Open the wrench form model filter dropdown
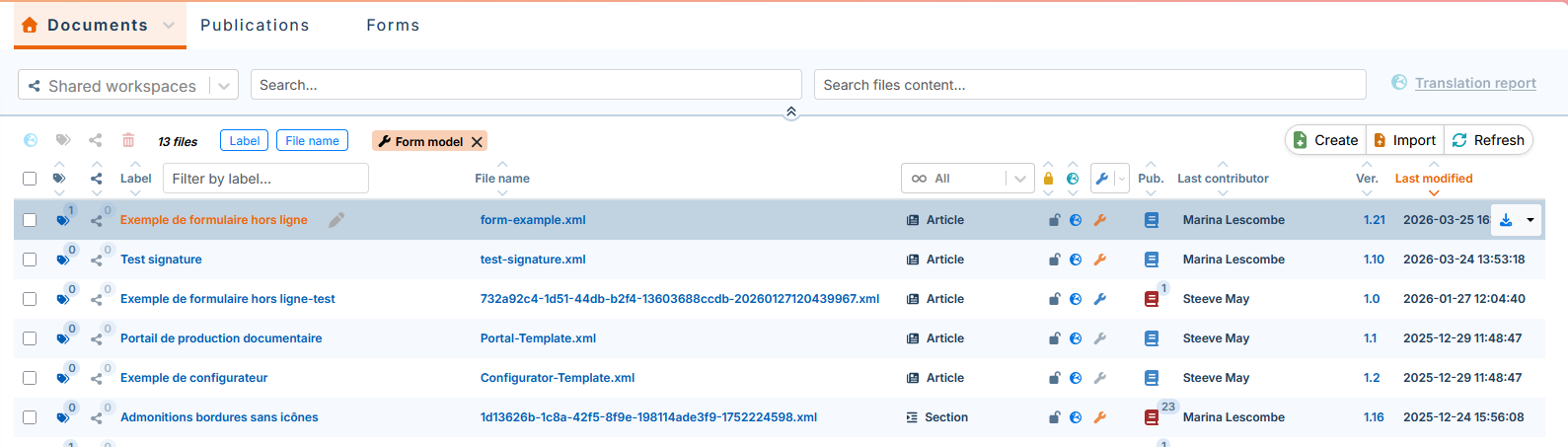This screenshot has width=1568, height=447. tap(1109, 179)
